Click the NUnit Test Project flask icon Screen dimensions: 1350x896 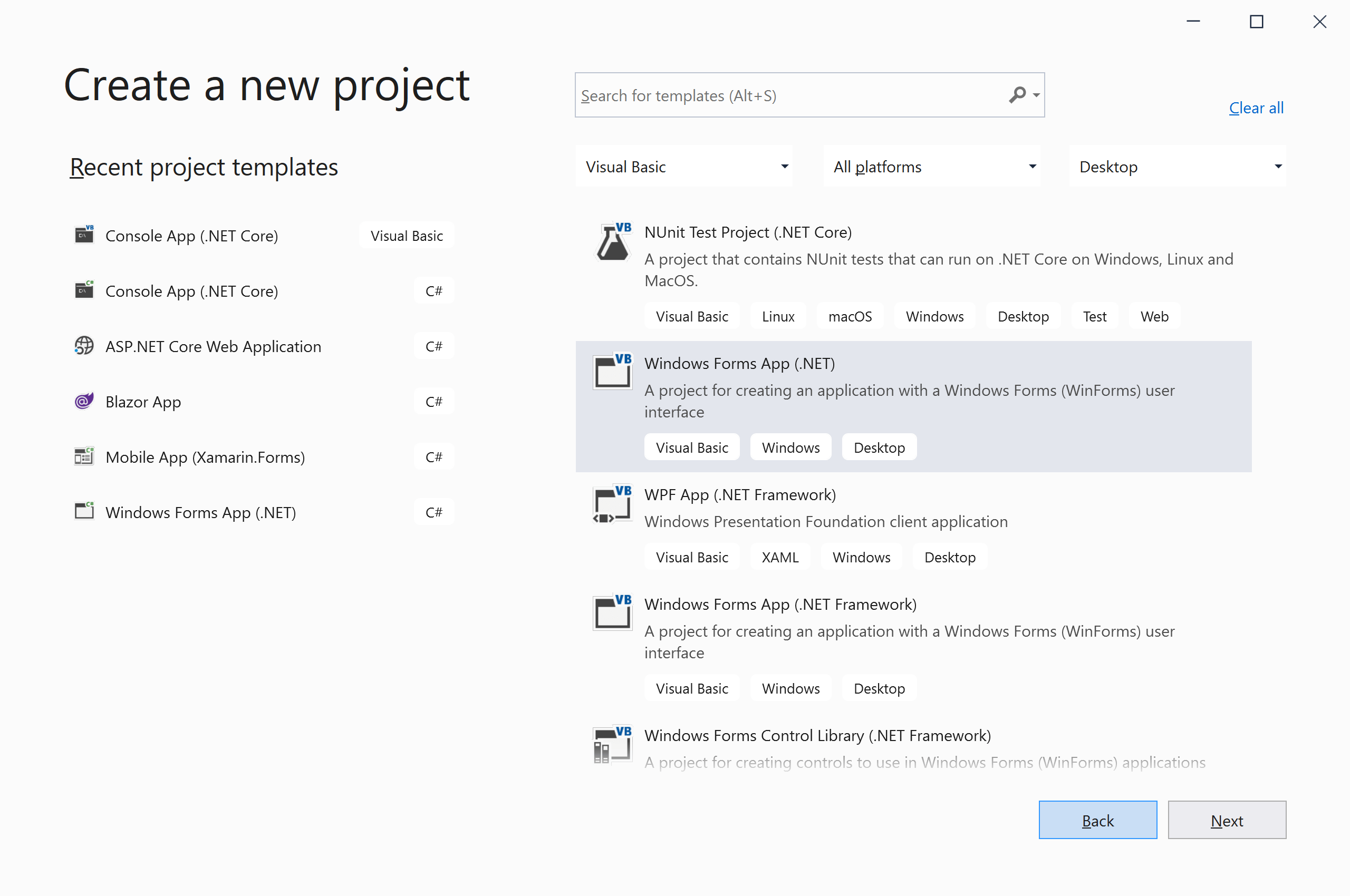point(612,242)
